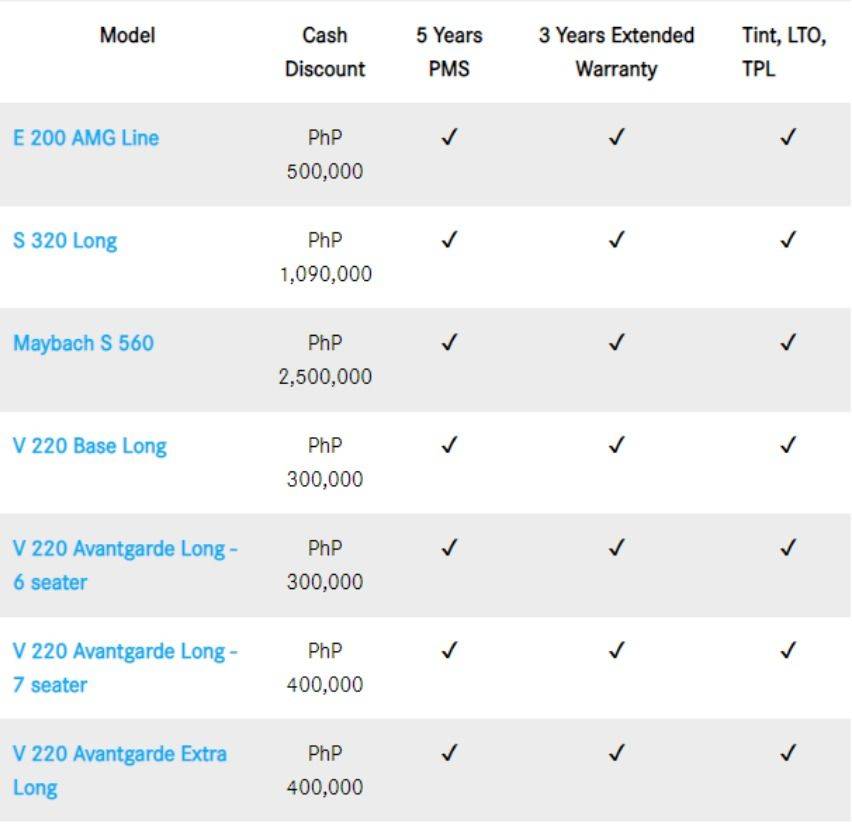Open V 220 Avantgarde Long 6 seater

tap(125, 565)
